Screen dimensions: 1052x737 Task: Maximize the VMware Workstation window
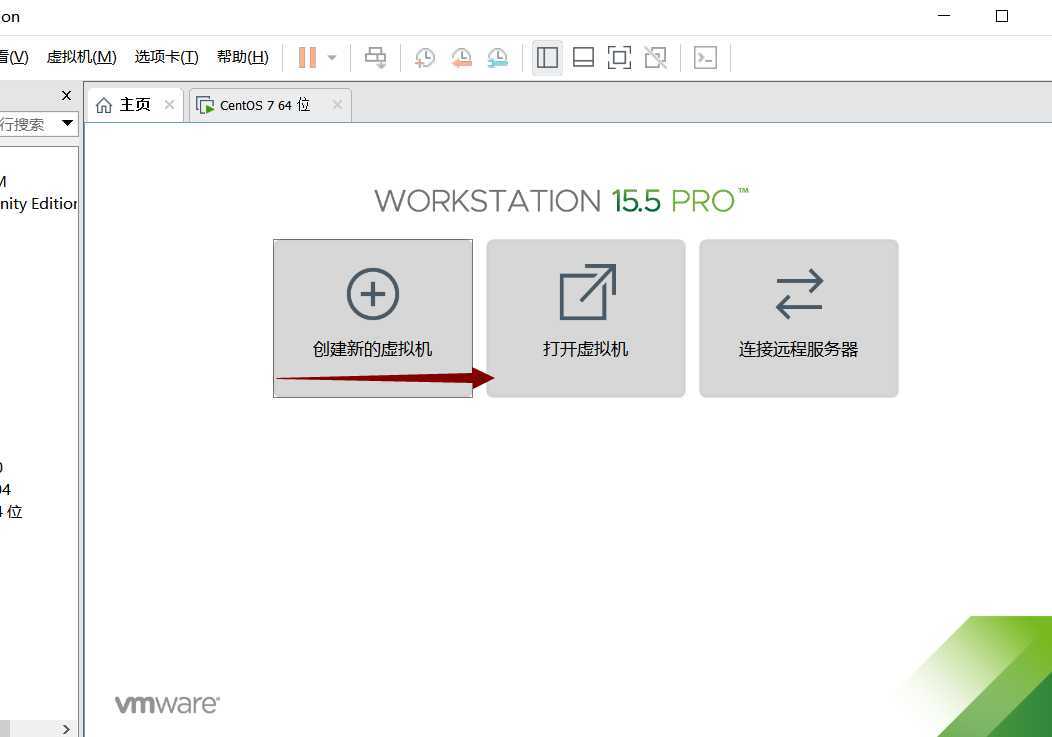tap(1002, 16)
